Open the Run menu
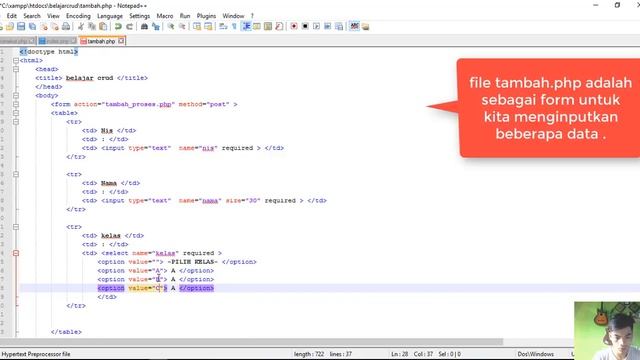640x360 pixels. click(x=185, y=16)
